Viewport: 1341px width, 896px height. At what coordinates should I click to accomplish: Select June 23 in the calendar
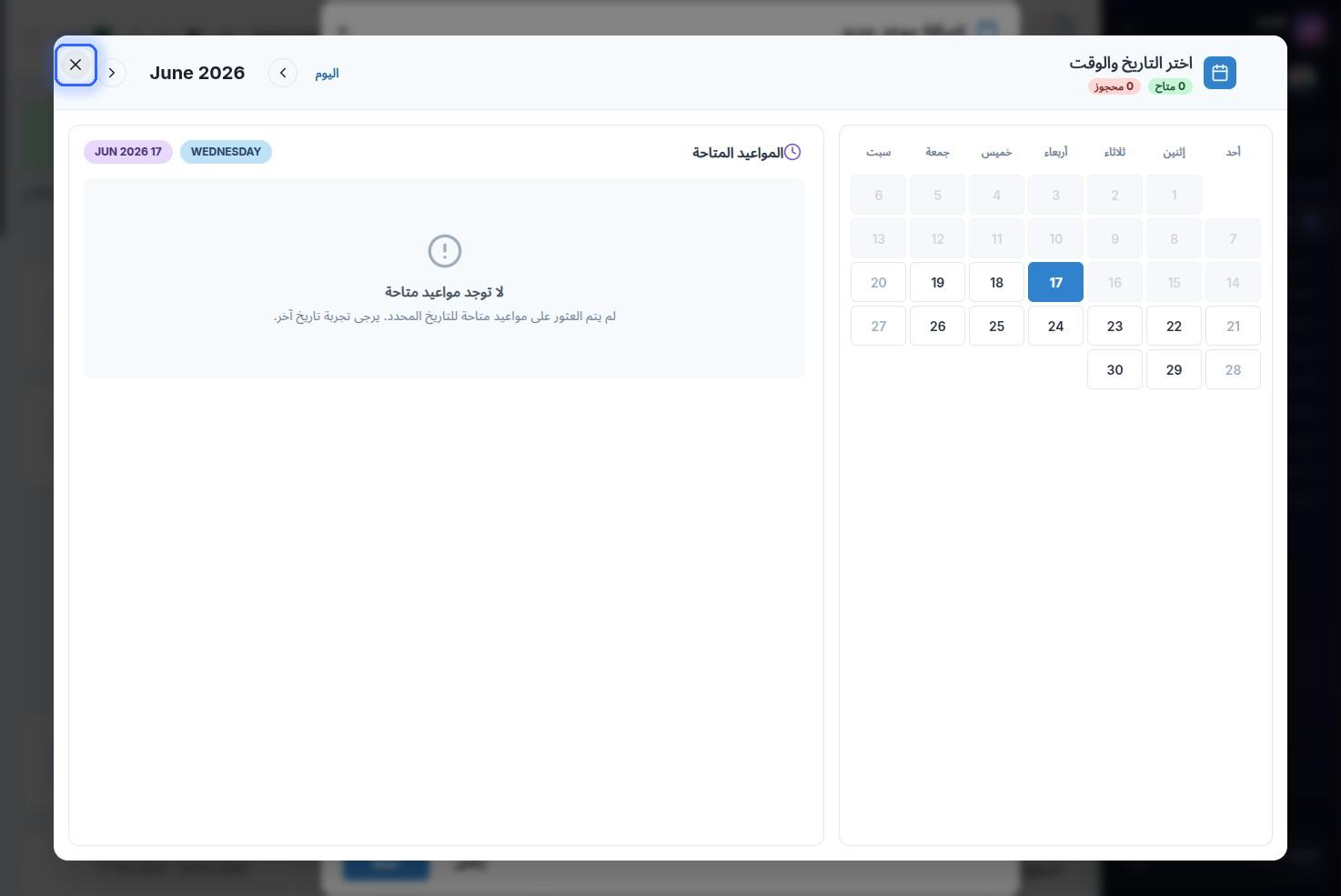click(x=1114, y=326)
